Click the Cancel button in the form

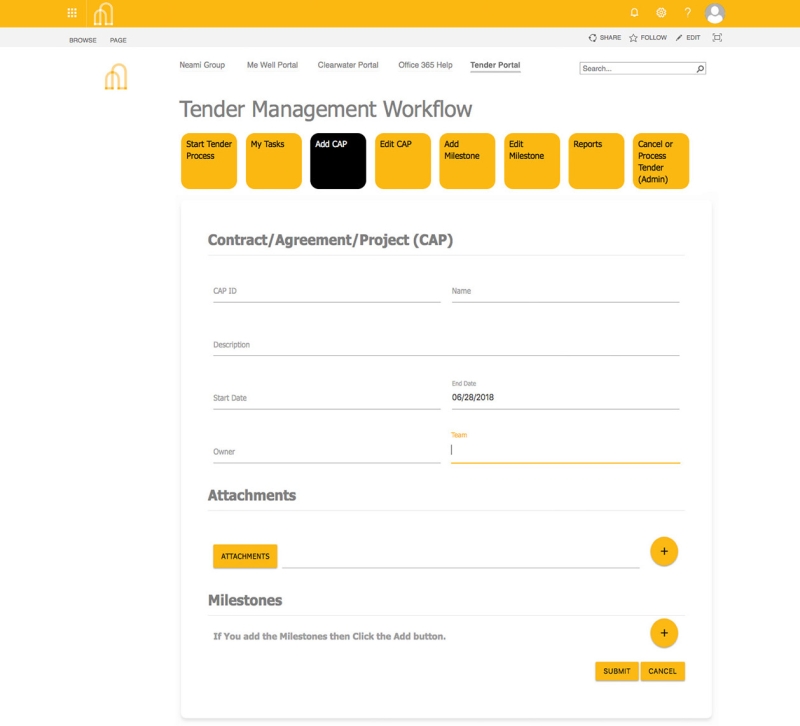pyautogui.click(x=662, y=671)
